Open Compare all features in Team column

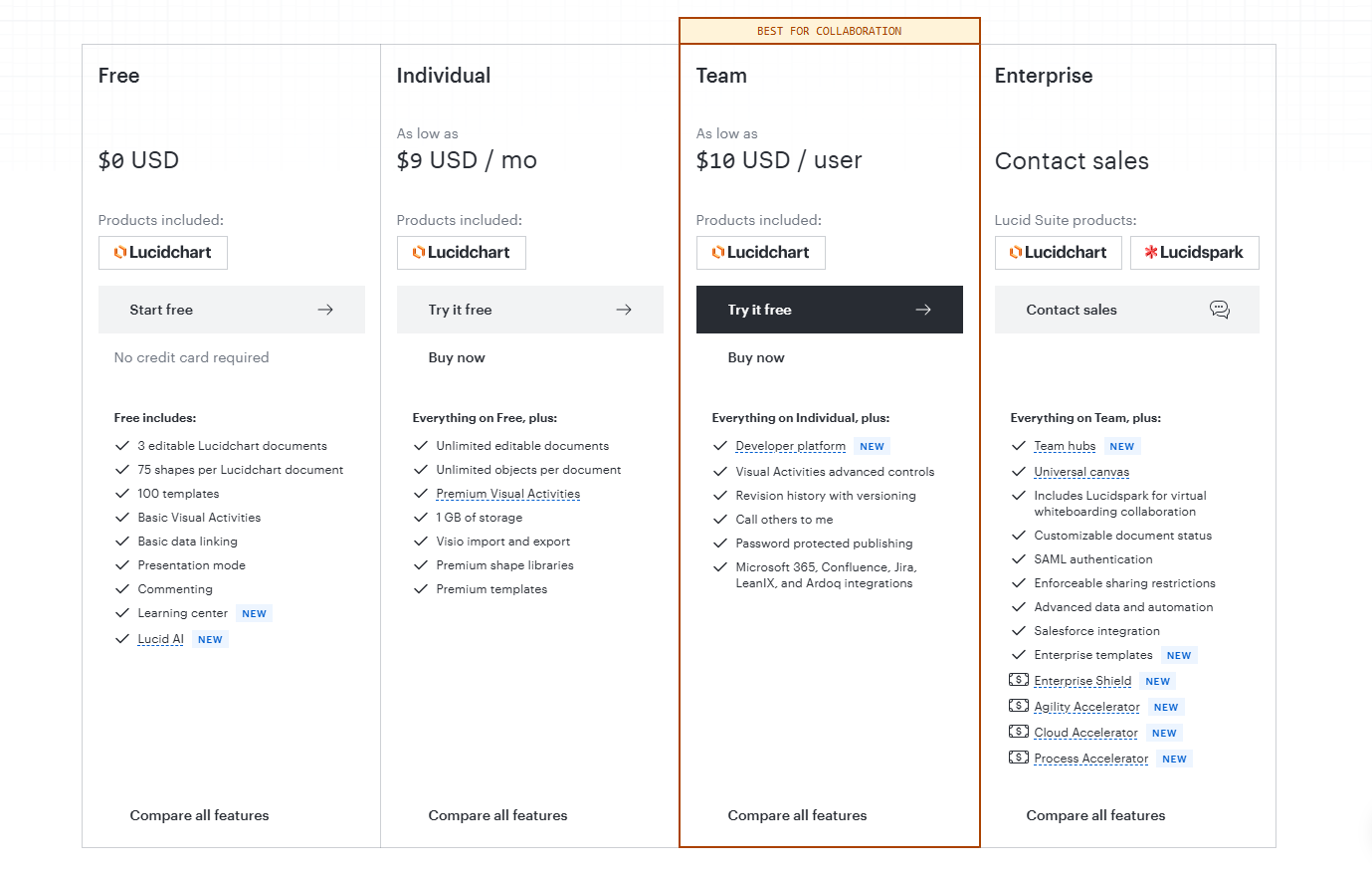[798, 815]
